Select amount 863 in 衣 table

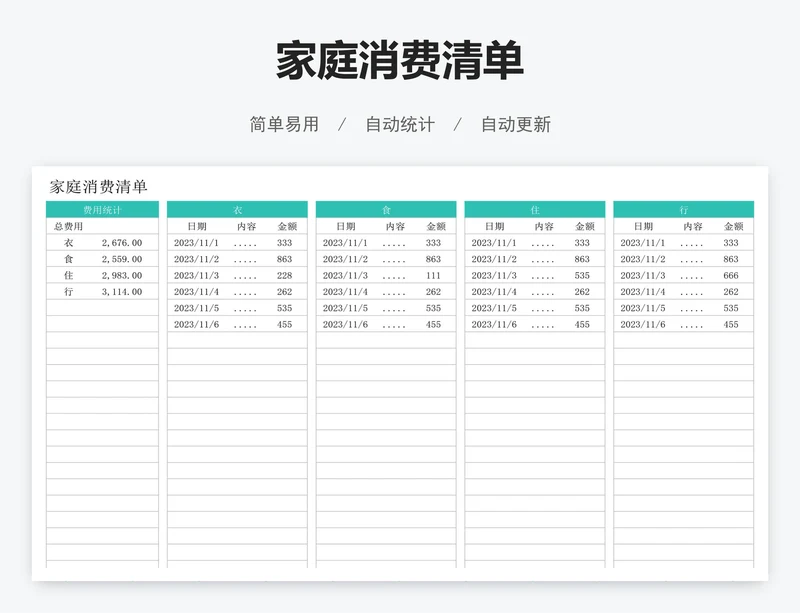pyautogui.click(x=285, y=259)
